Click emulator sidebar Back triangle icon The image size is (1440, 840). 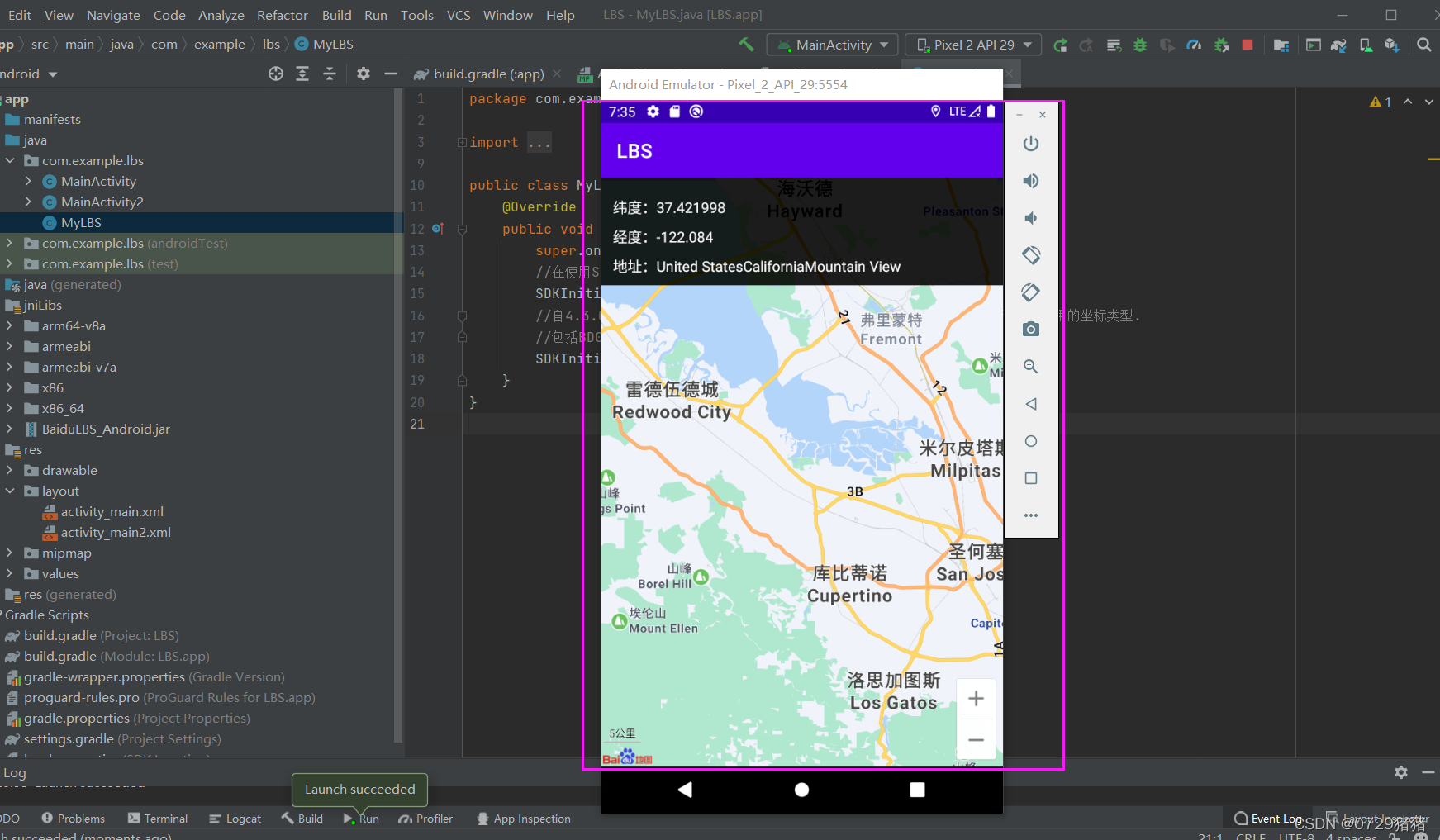click(x=1031, y=404)
